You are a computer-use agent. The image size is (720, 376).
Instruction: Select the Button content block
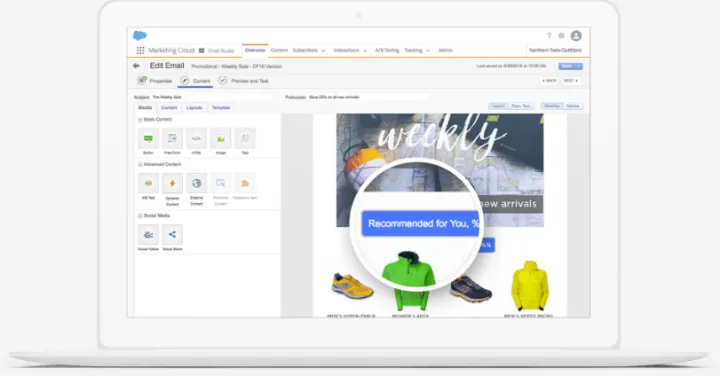coord(148,139)
